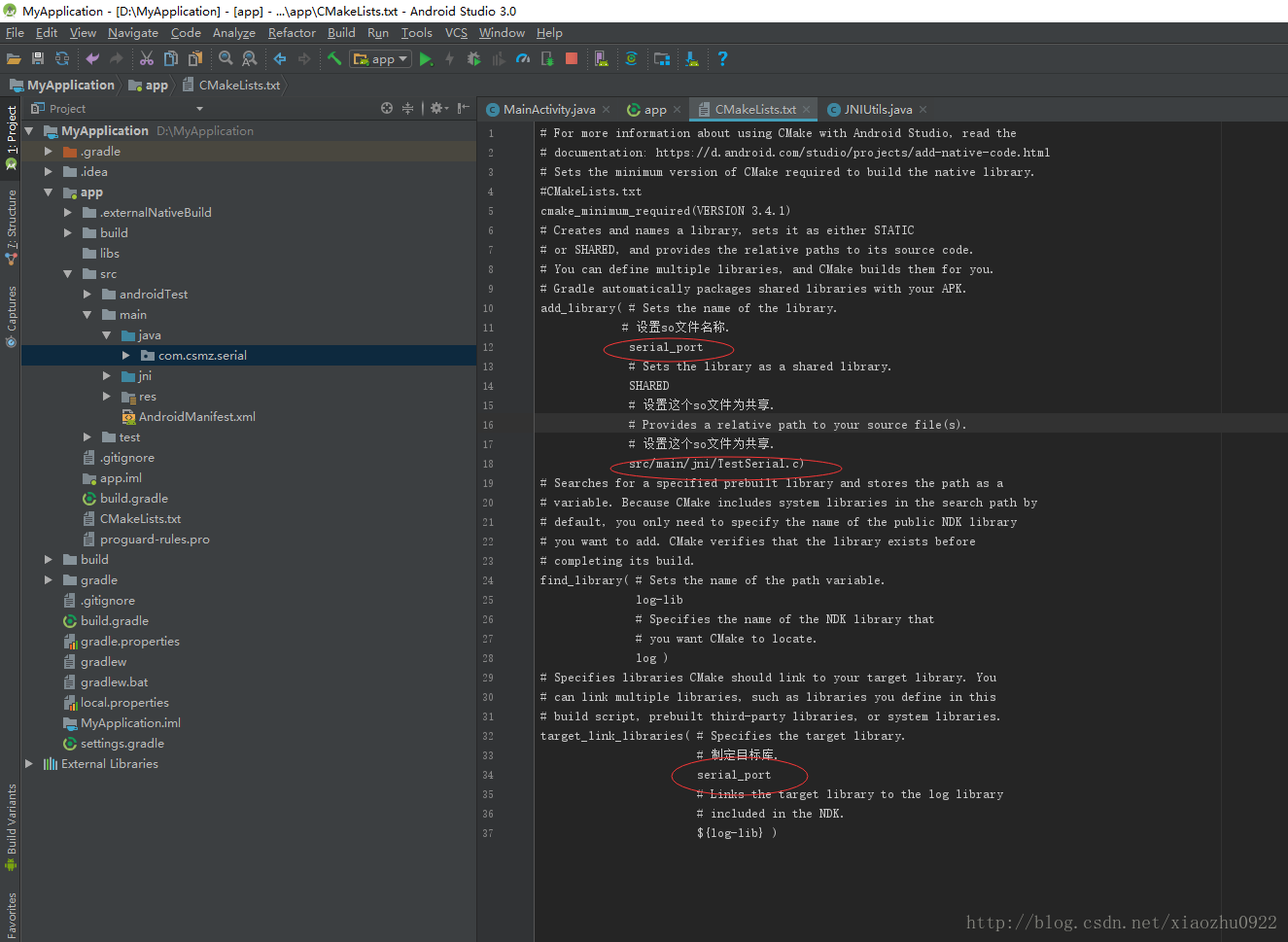Viewport: 1288px width, 942px height.
Task: Click the Undo arrow icon
Action: click(92, 59)
